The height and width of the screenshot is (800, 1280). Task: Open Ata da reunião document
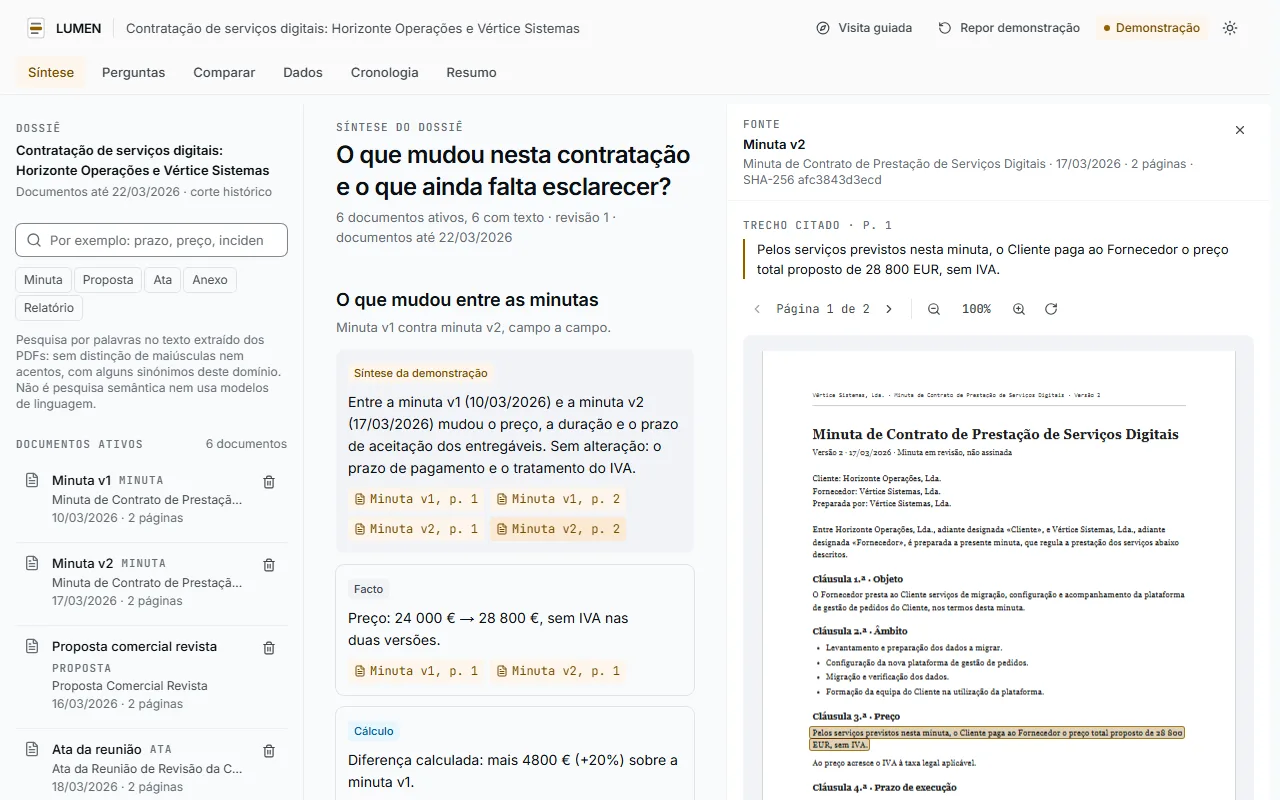coord(135,768)
